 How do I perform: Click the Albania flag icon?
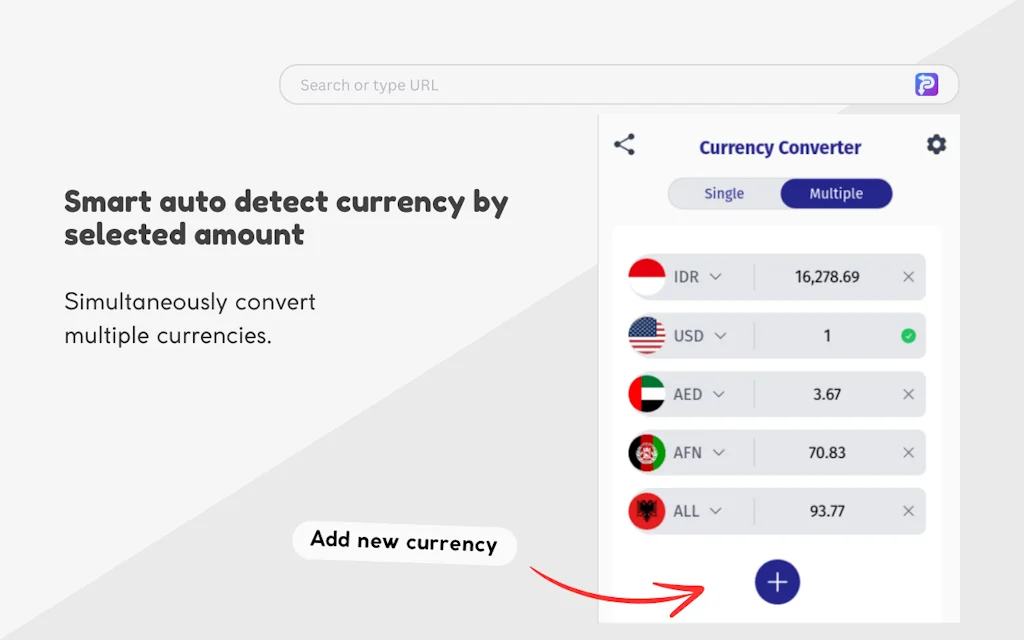[645, 511]
